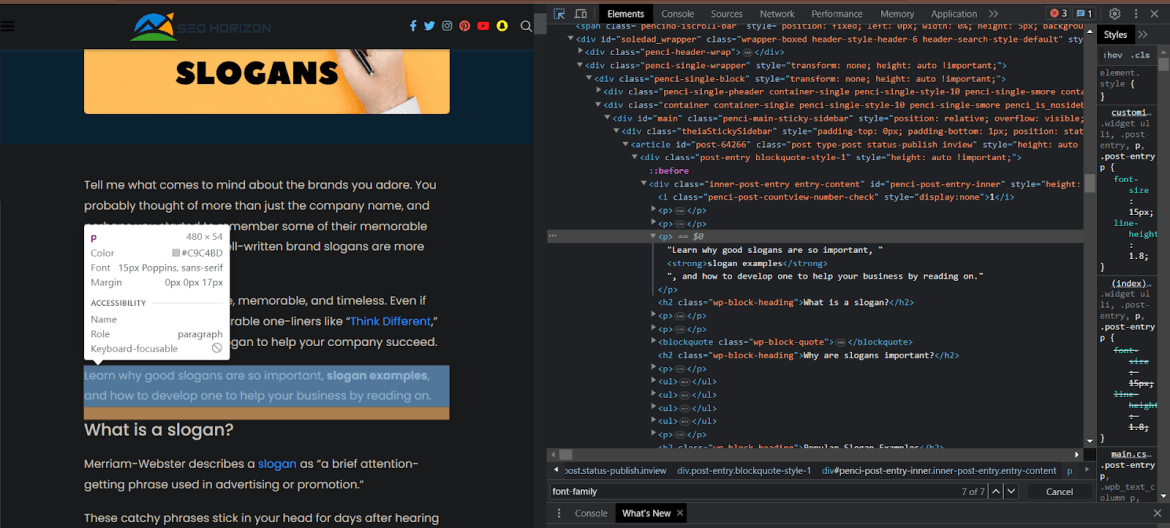Cancel the font-family search

click(x=1059, y=492)
